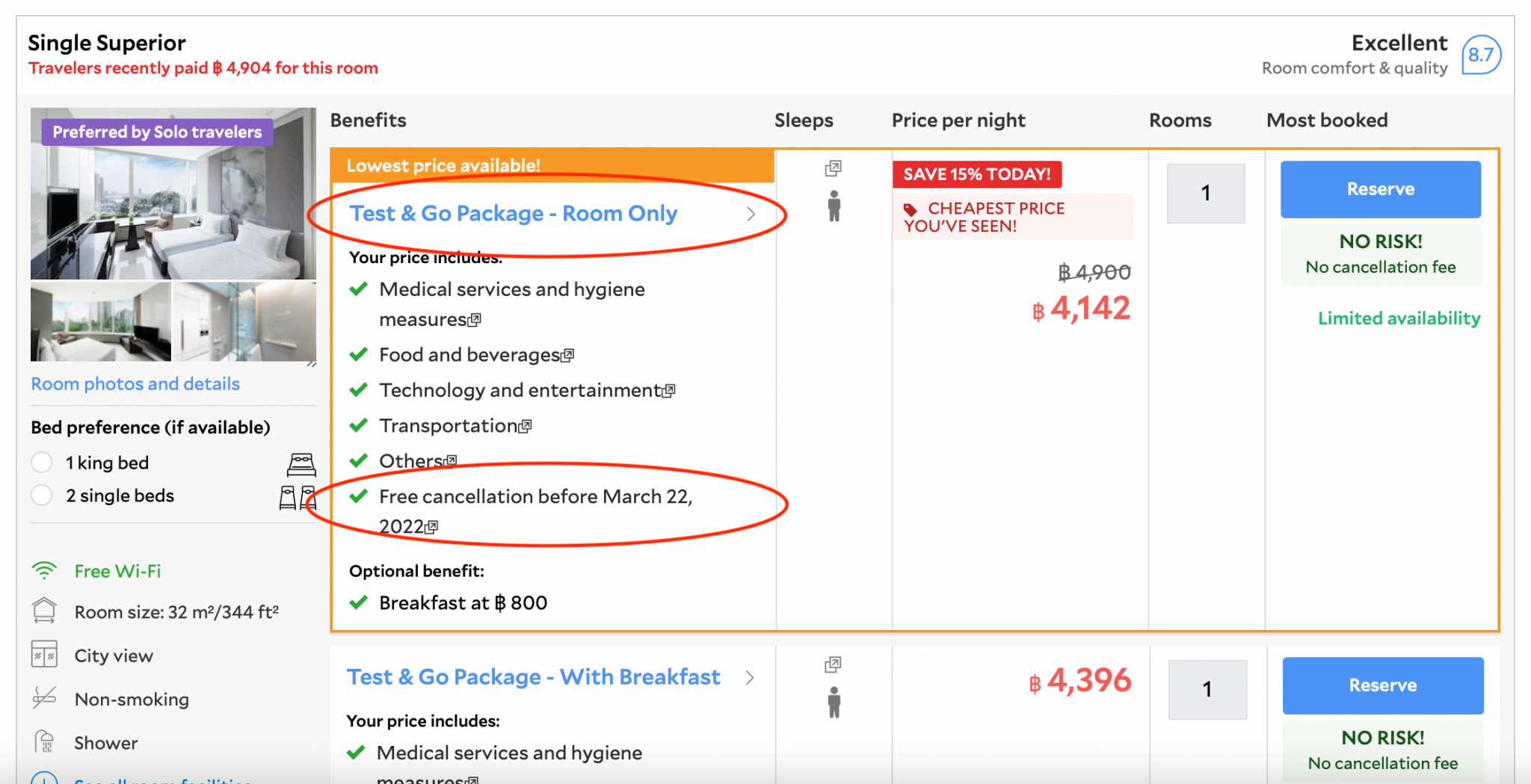Click the Non-smoking icon
The height and width of the screenshot is (784, 1531).
(44, 698)
